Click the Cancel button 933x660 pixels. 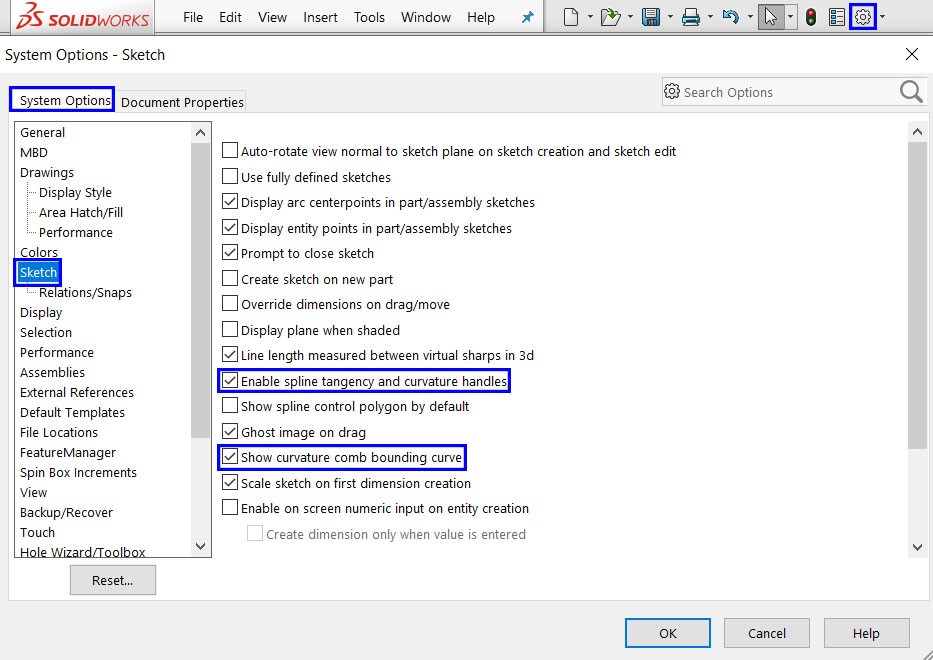[x=767, y=633]
